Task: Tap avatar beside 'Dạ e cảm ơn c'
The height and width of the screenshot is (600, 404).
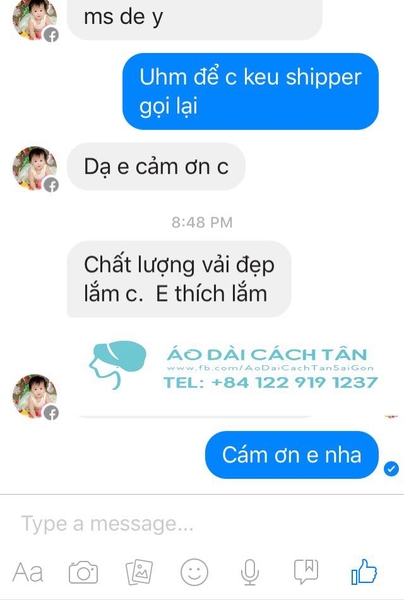Action: click(35, 168)
